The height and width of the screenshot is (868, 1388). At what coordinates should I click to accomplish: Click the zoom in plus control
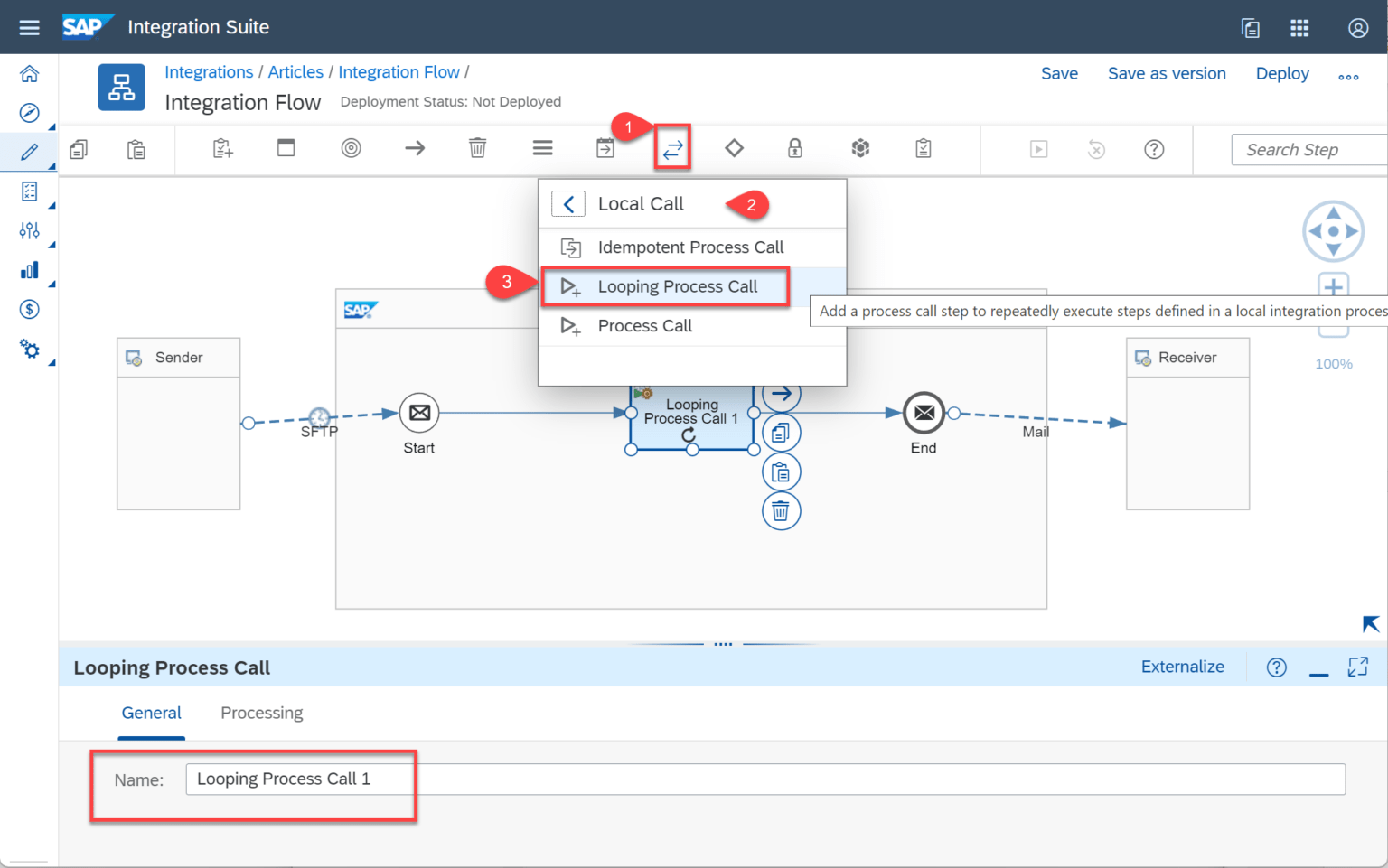(1333, 287)
